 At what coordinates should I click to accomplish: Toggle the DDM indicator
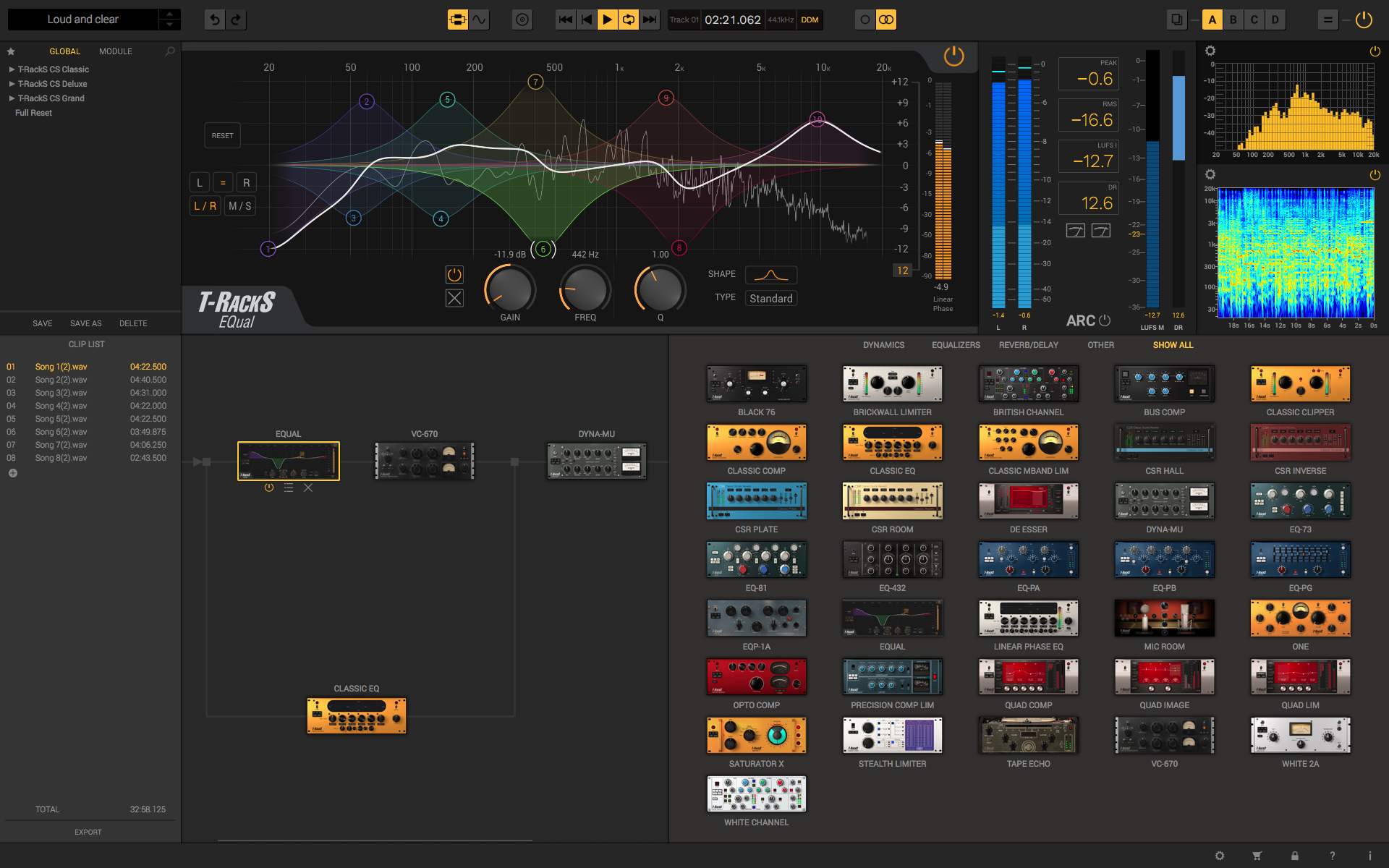pos(810,20)
